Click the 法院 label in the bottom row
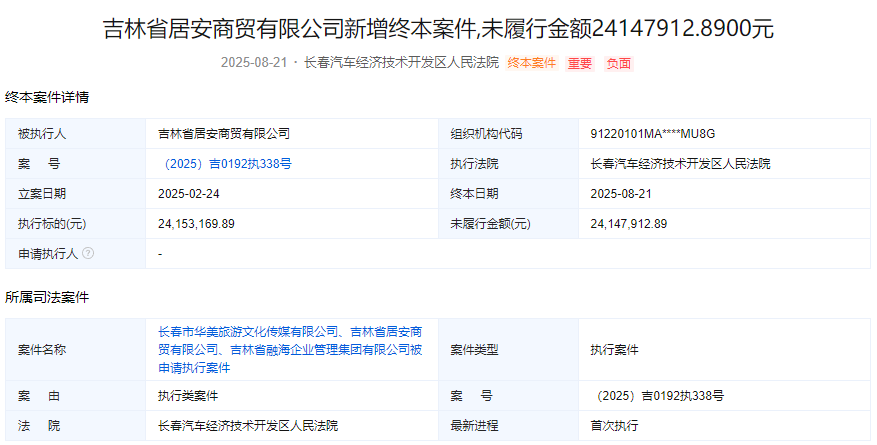The image size is (877, 445). 39,426
